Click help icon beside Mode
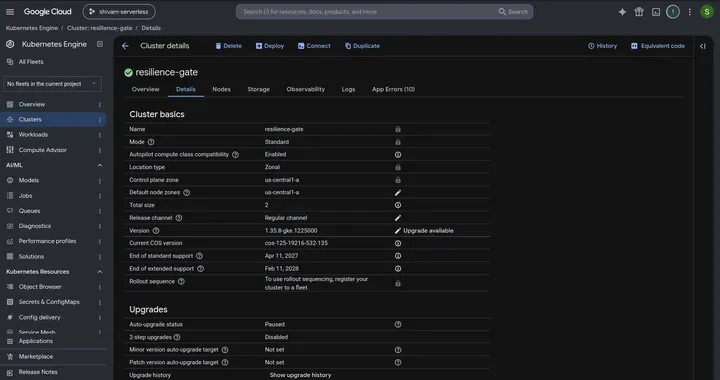Screen dimensions: 720x380 (151, 142)
